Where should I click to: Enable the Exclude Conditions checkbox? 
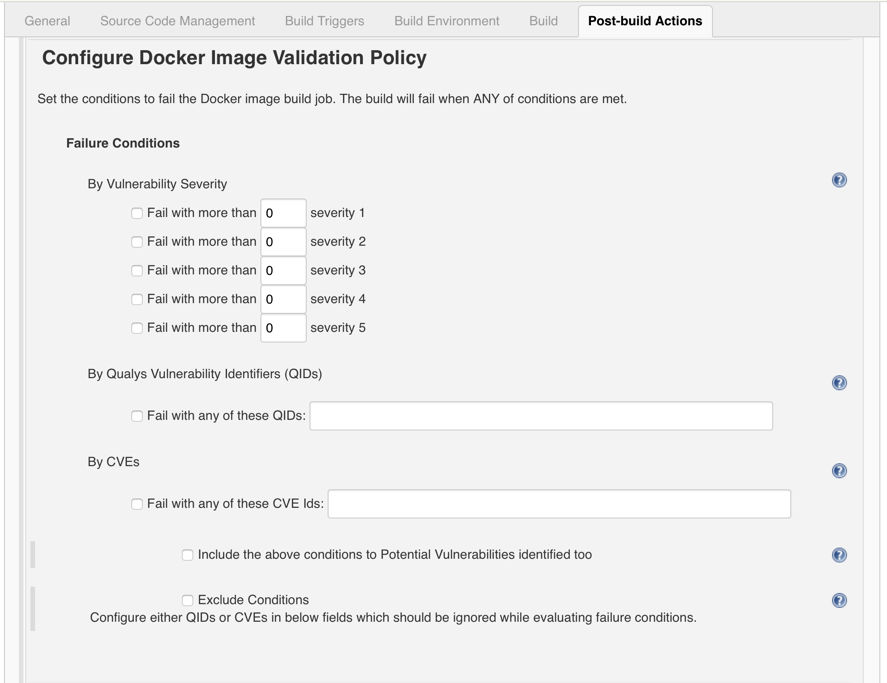tap(187, 600)
